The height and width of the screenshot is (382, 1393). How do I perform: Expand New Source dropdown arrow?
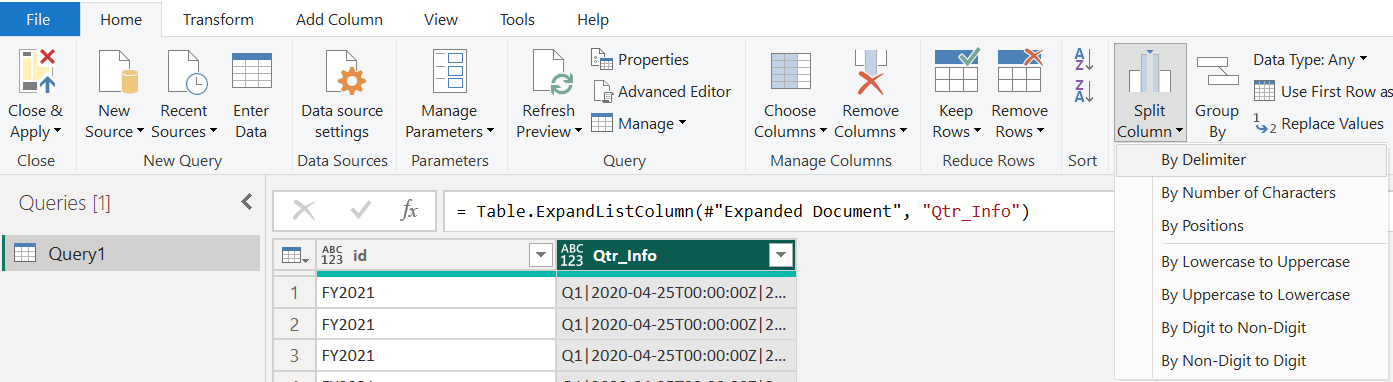(140, 132)
